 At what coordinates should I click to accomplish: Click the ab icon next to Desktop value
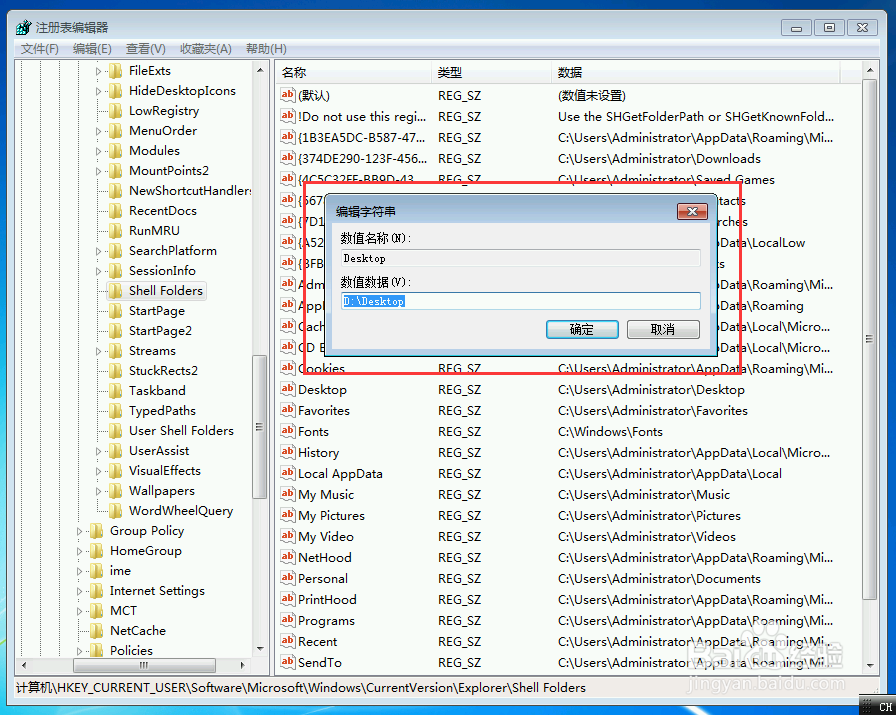[x=288, y=389]
